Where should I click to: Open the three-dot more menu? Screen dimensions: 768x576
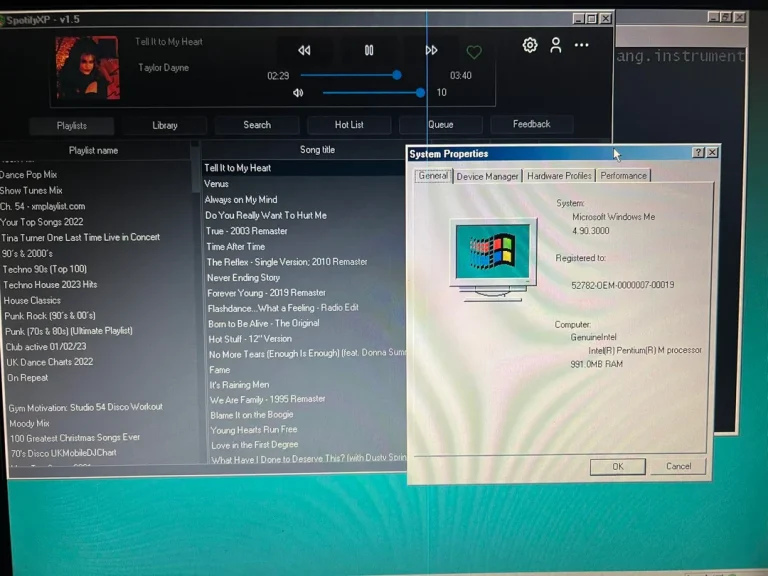click(581, 45)
